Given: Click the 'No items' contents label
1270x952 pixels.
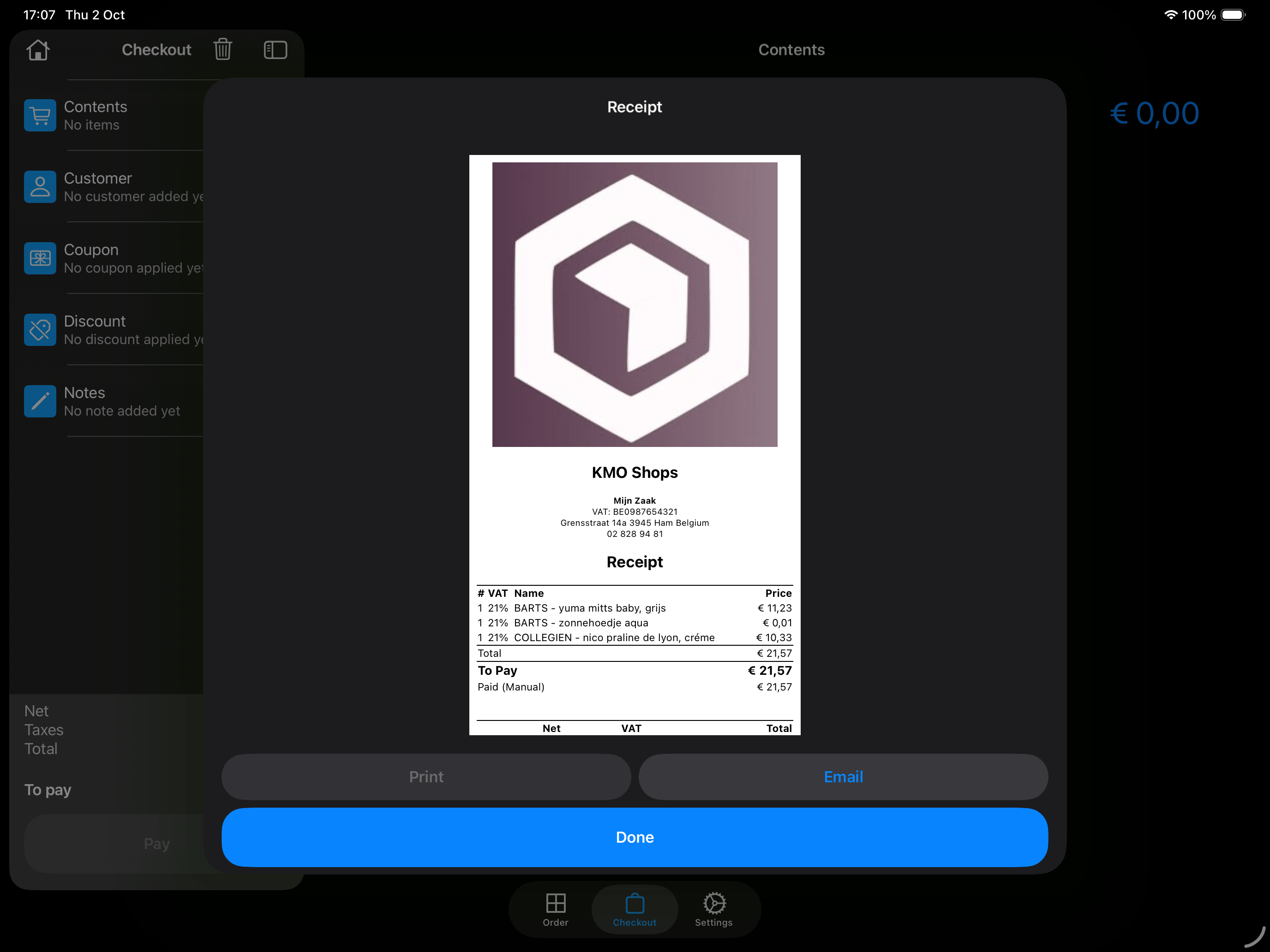Looking at the screenshot, I should pos(92,125).
